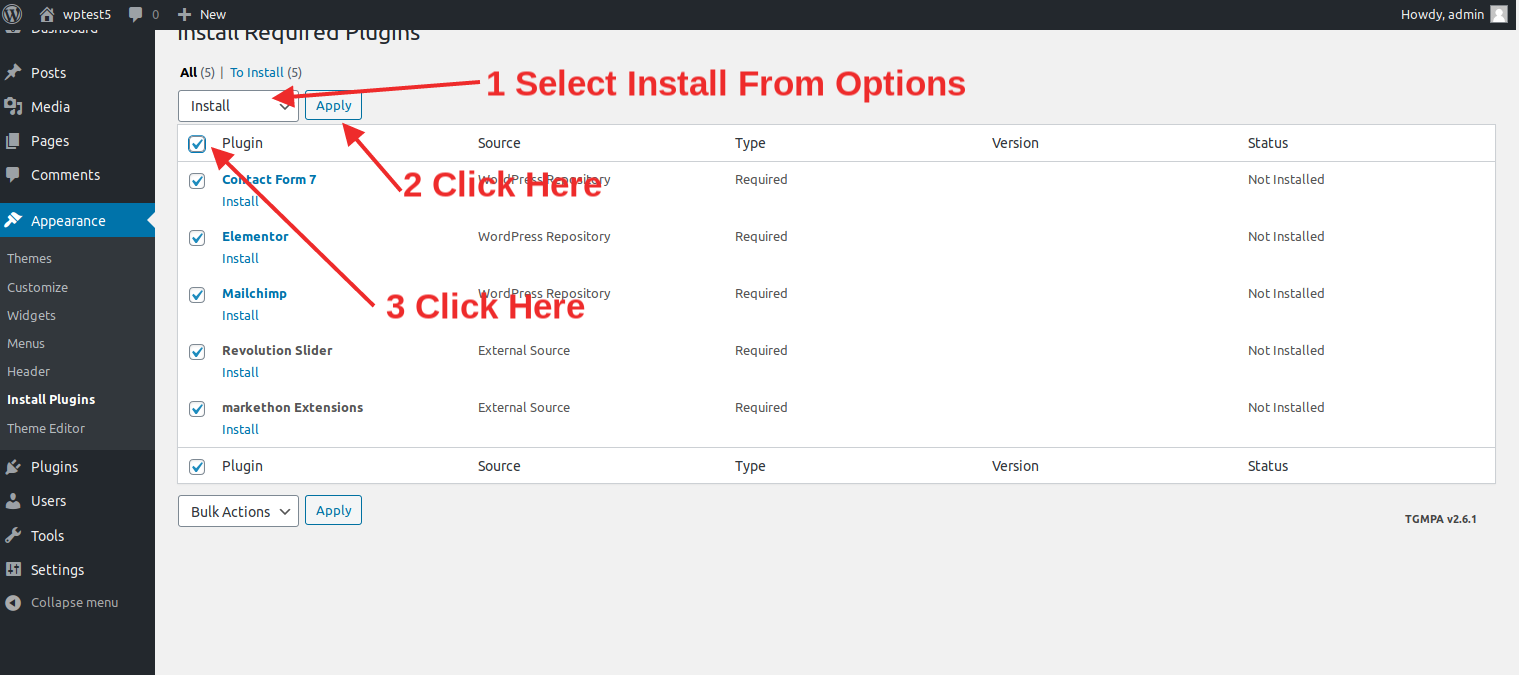Viewport: 1519px width, 675px height.
Task: Toggle the select-all checkbox in table header
Action: pyautogui.click(x=197, y=144)
